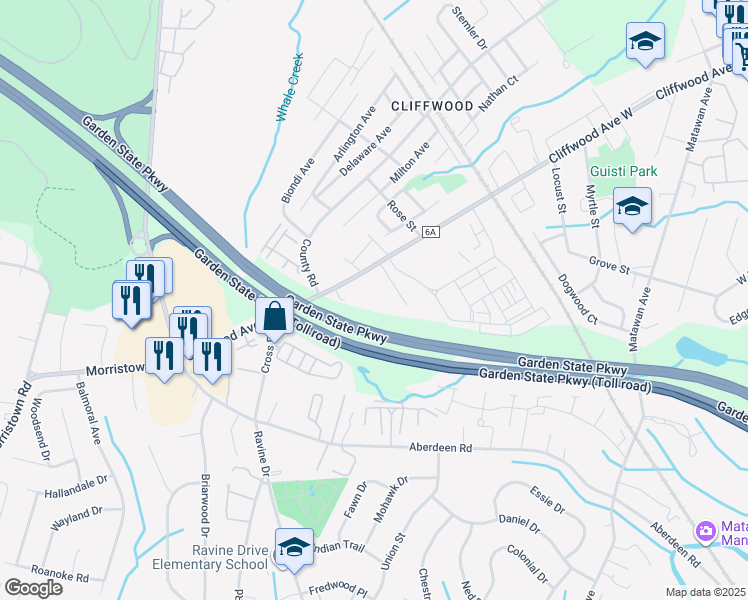
Task: Click the Garden State Pkwy (Toll road) label
Action: 565,380
